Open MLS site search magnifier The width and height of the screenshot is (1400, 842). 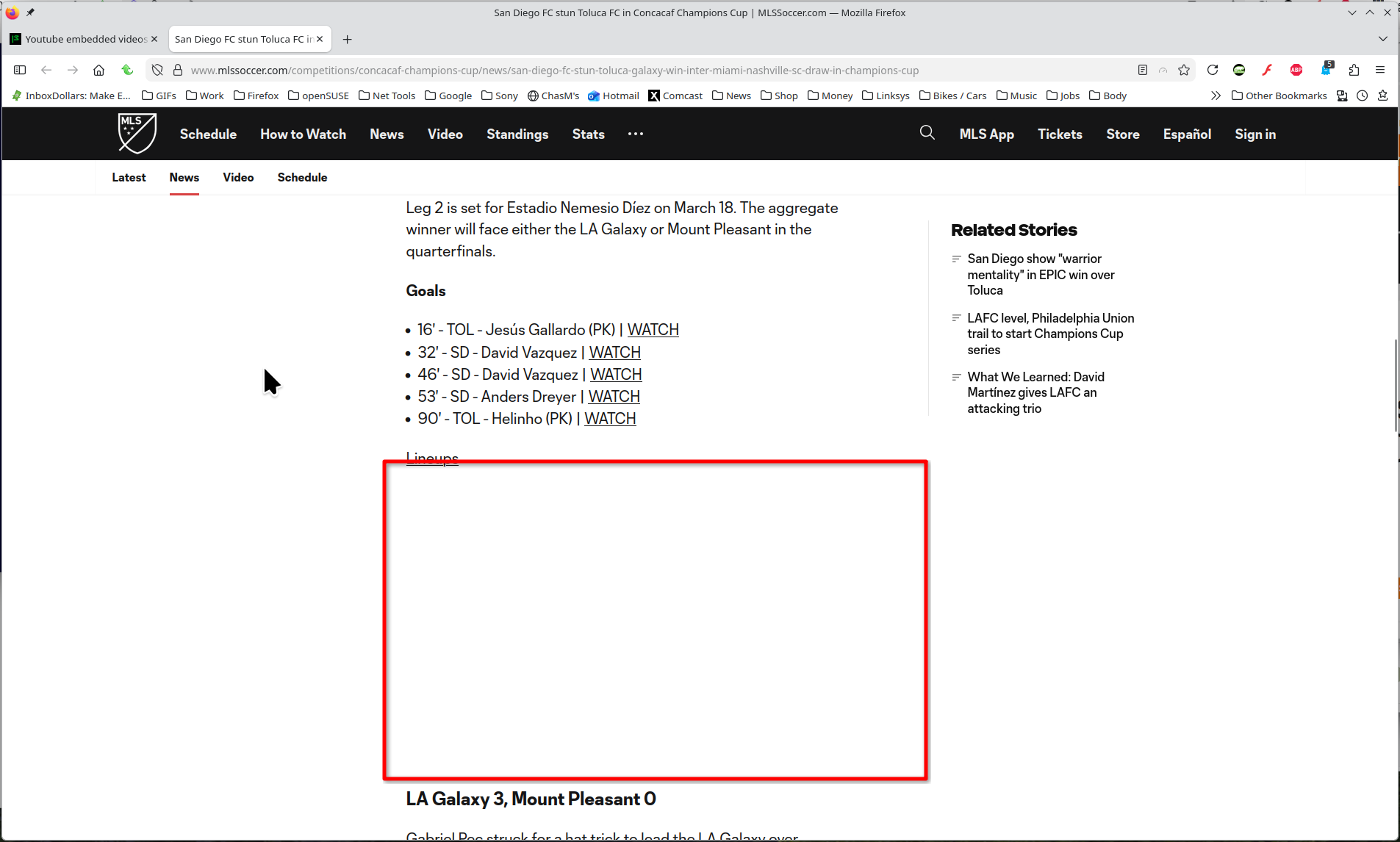pos(927,133)
